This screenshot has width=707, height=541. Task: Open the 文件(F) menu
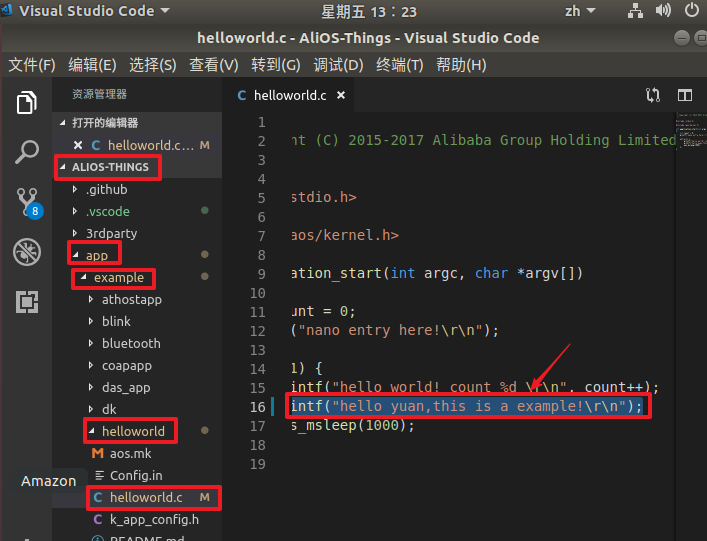(32, 65)
